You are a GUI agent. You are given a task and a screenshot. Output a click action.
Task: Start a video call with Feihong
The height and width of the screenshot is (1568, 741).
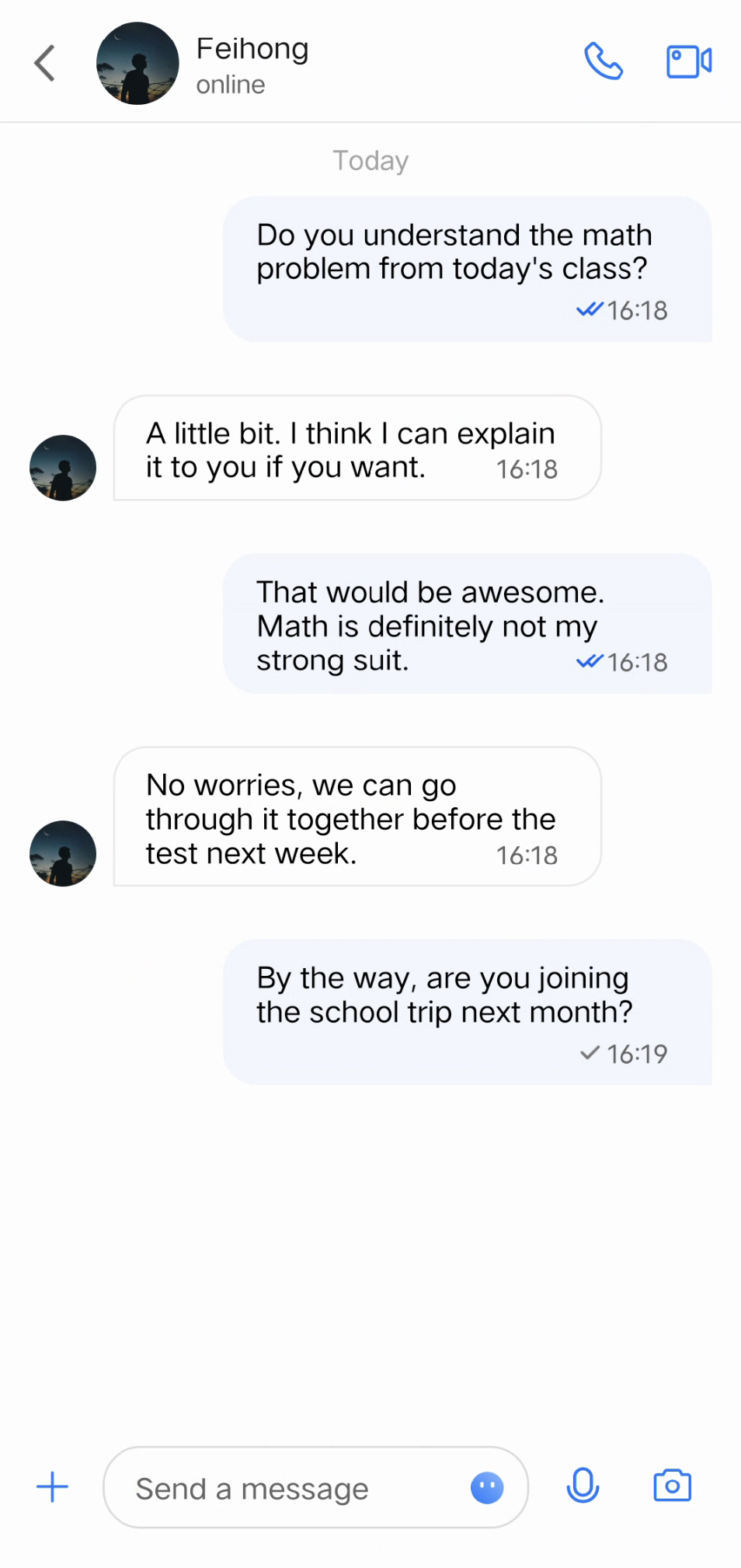pos(688,61)
